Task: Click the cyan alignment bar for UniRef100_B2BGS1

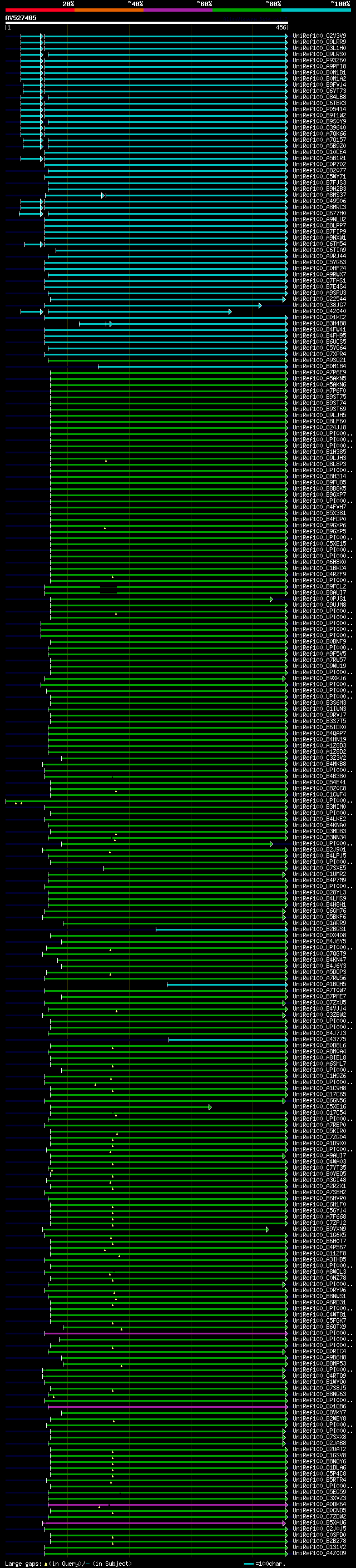Action: [x=222, y=930]
